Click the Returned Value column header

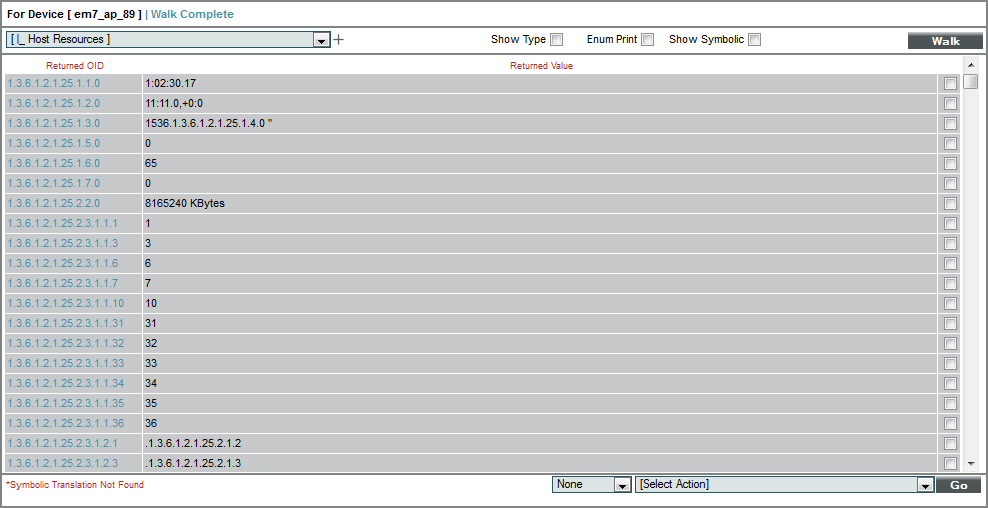click(541, 66)
